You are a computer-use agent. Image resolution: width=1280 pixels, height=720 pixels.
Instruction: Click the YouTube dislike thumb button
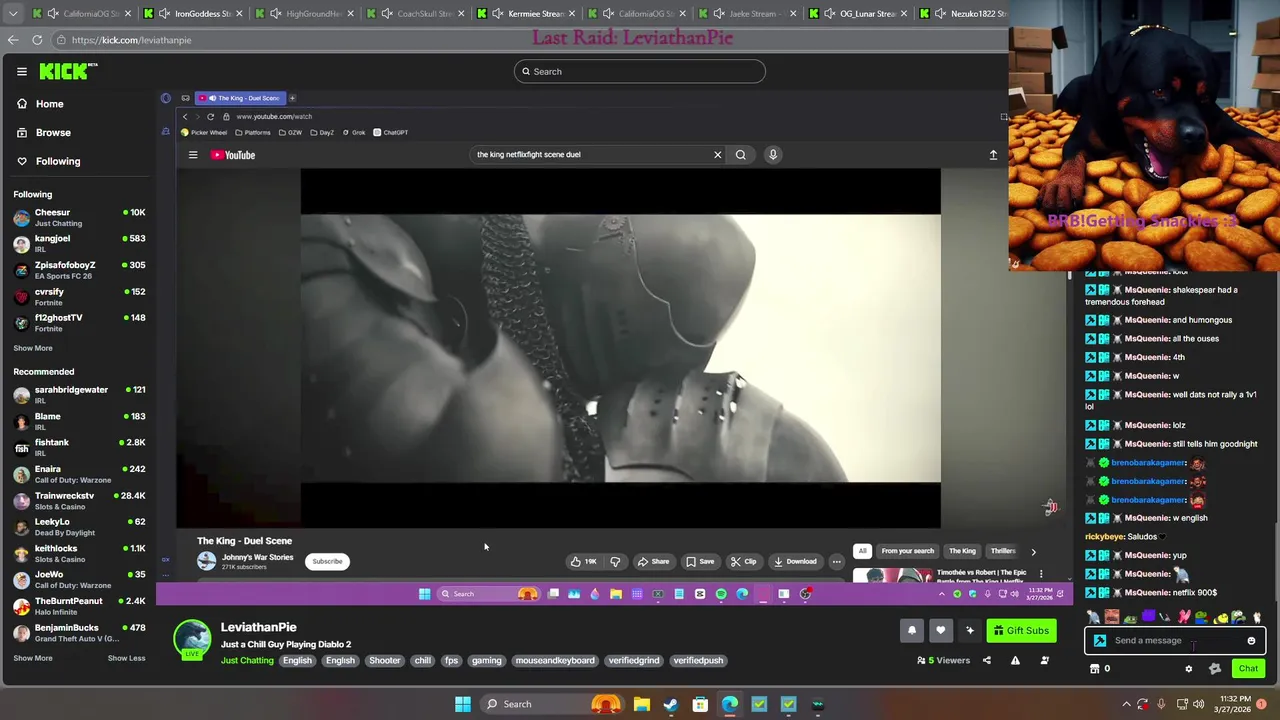[615, 561]
